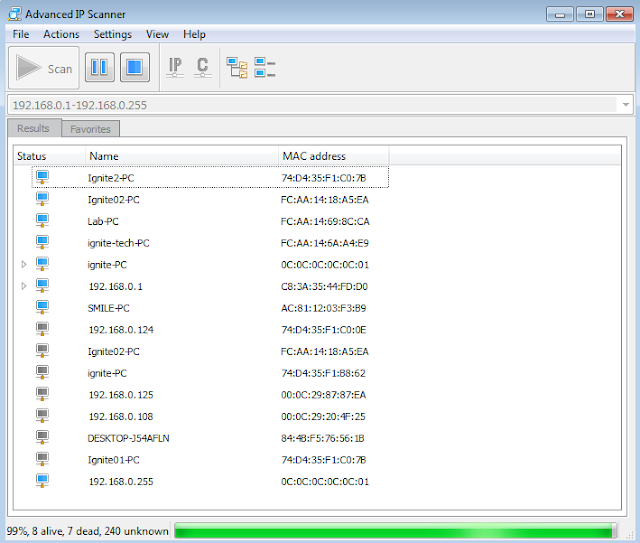Viewport: 640px width, 543px height.
Task: Click MAC address 84:4B:F5:76:56:1B
Action: pyautogui.click(x=322, y=438)
